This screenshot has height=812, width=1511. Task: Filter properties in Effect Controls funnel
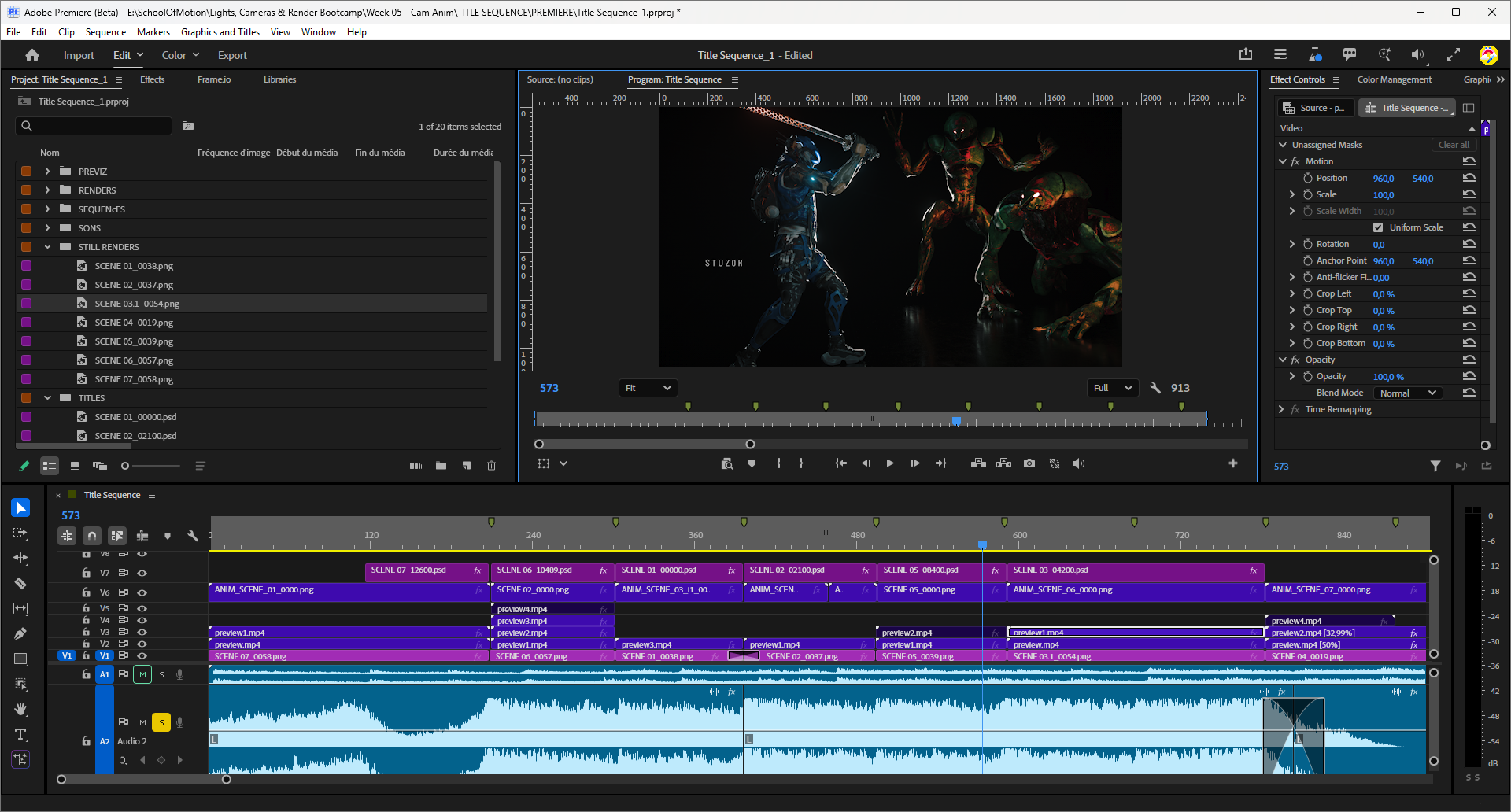point(1435,466)
